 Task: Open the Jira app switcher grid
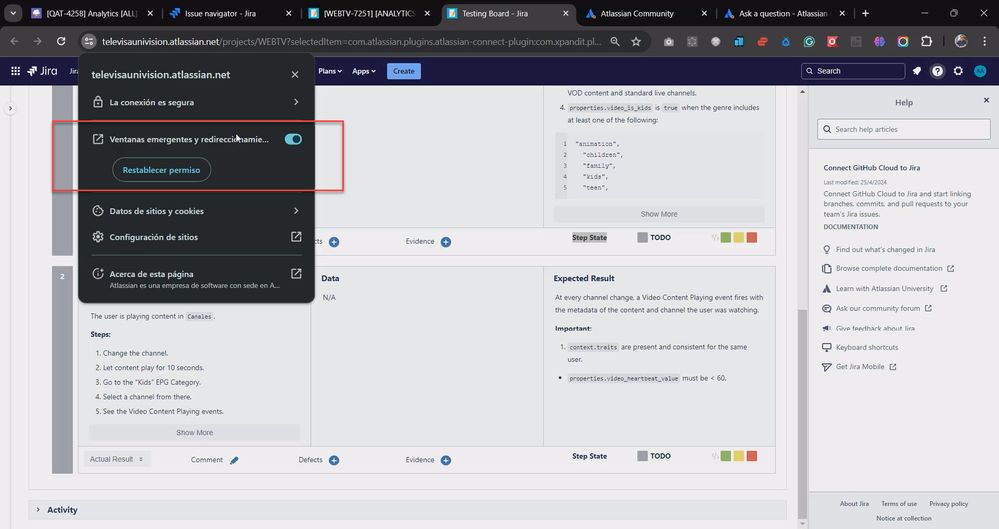(15, 71)
